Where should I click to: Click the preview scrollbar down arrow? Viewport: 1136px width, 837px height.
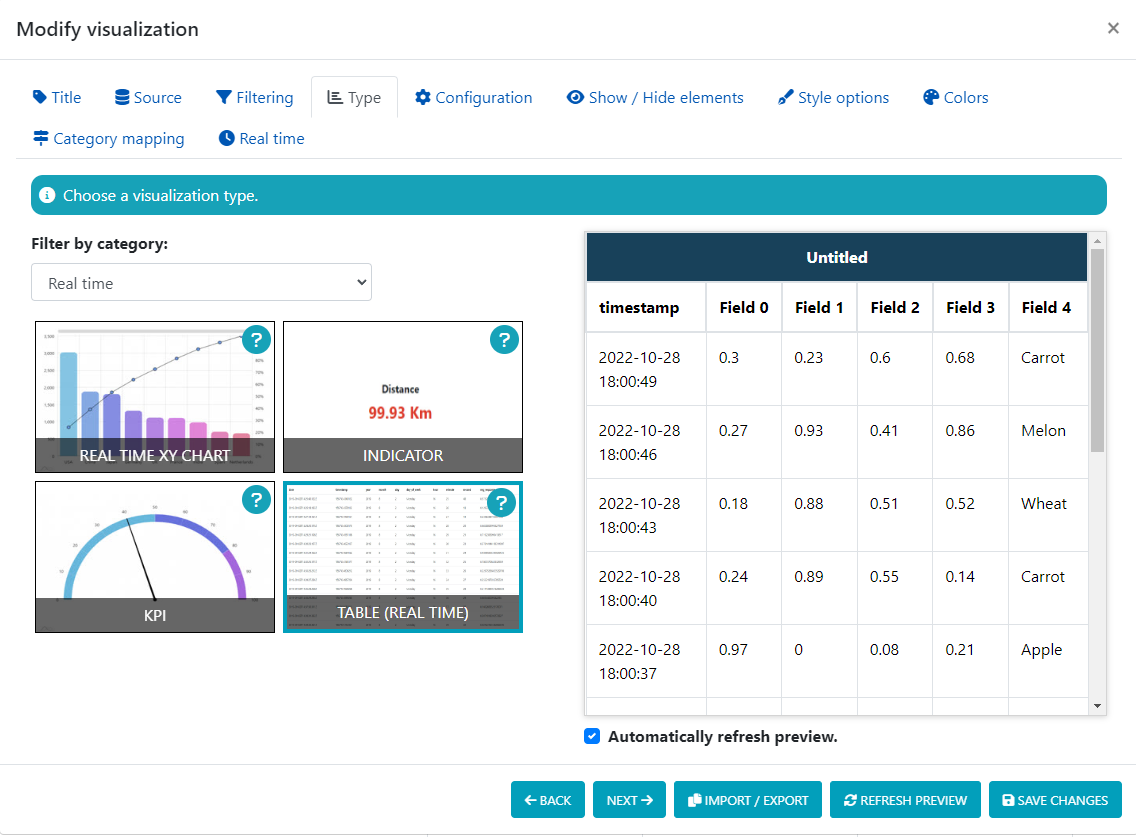coord(1097,706)
